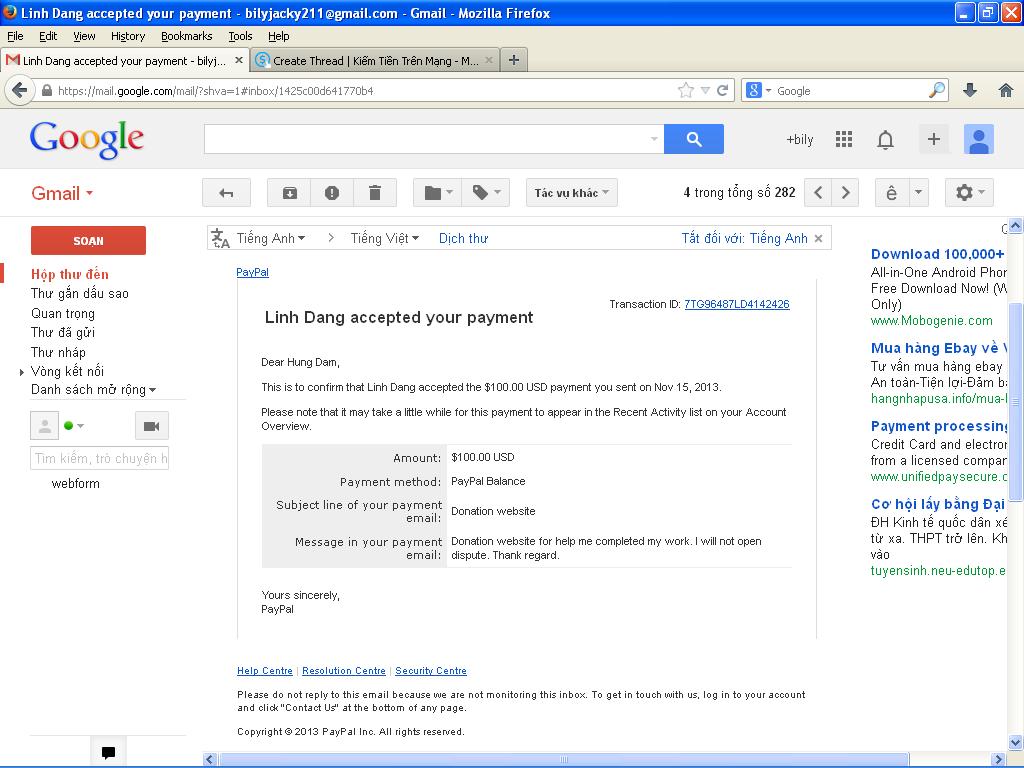Open the View menu
This screenshot has height=768, width=1024.
pos(84,36)
